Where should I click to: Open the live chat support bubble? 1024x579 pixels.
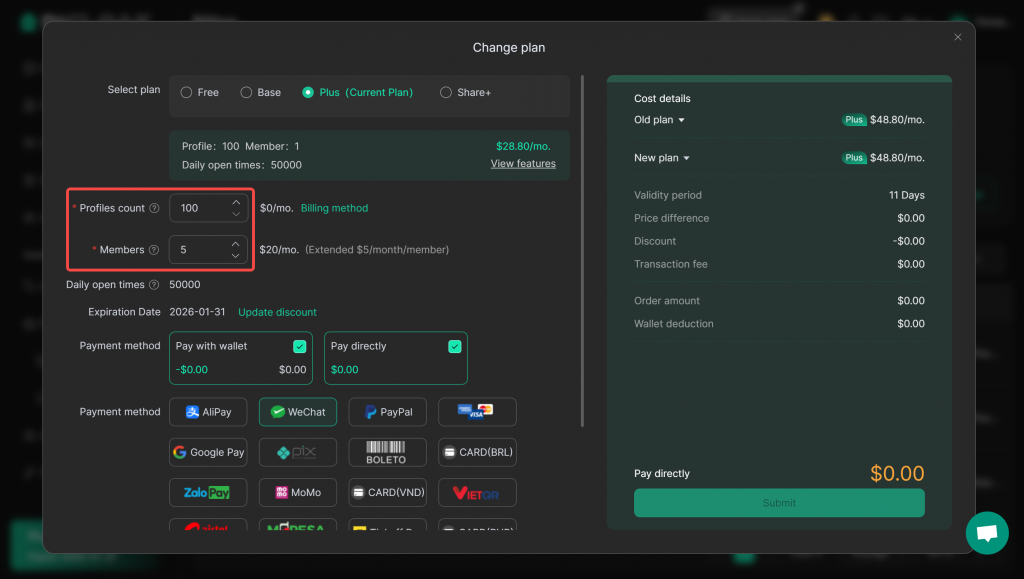[x=987, y=533]
